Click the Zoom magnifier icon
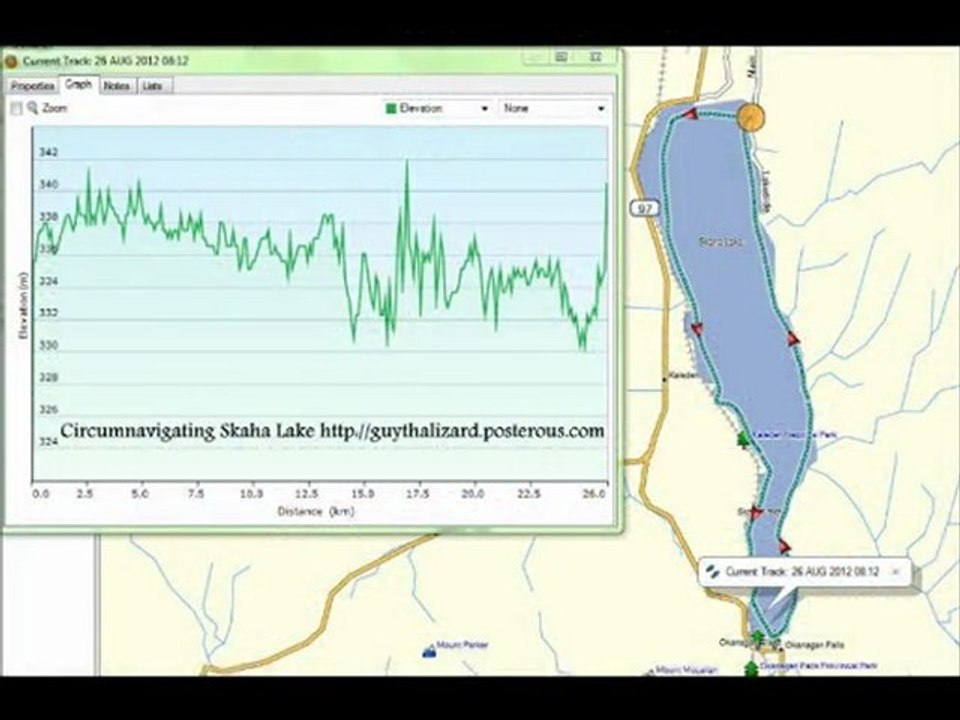Image resolution: width=960 pixels, height=720 pixels. [33, 108]
